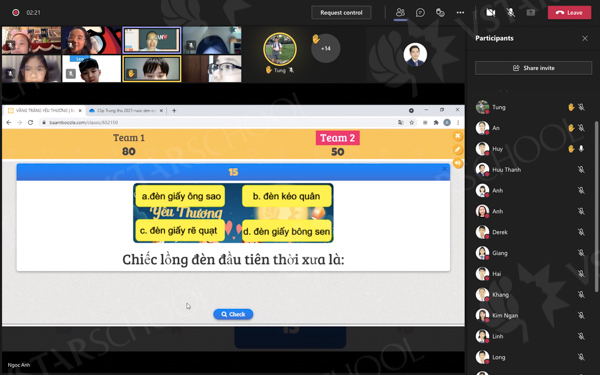Click Share invite in Participants panel

tap(533, 68)
